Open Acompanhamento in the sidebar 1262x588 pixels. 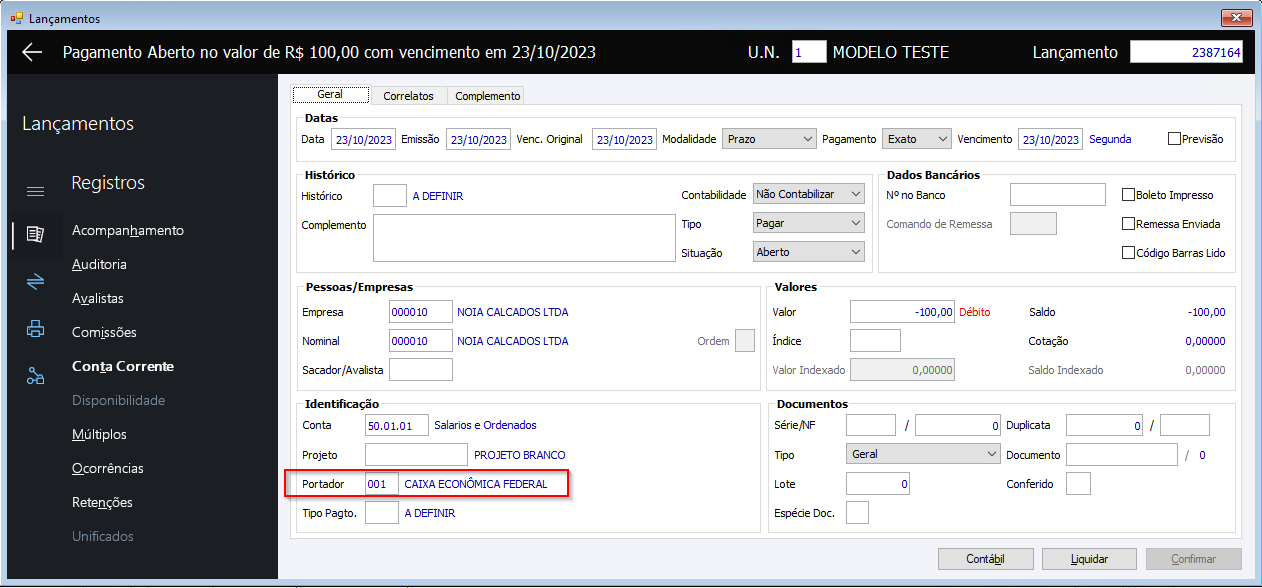click(x=128, y=230)
